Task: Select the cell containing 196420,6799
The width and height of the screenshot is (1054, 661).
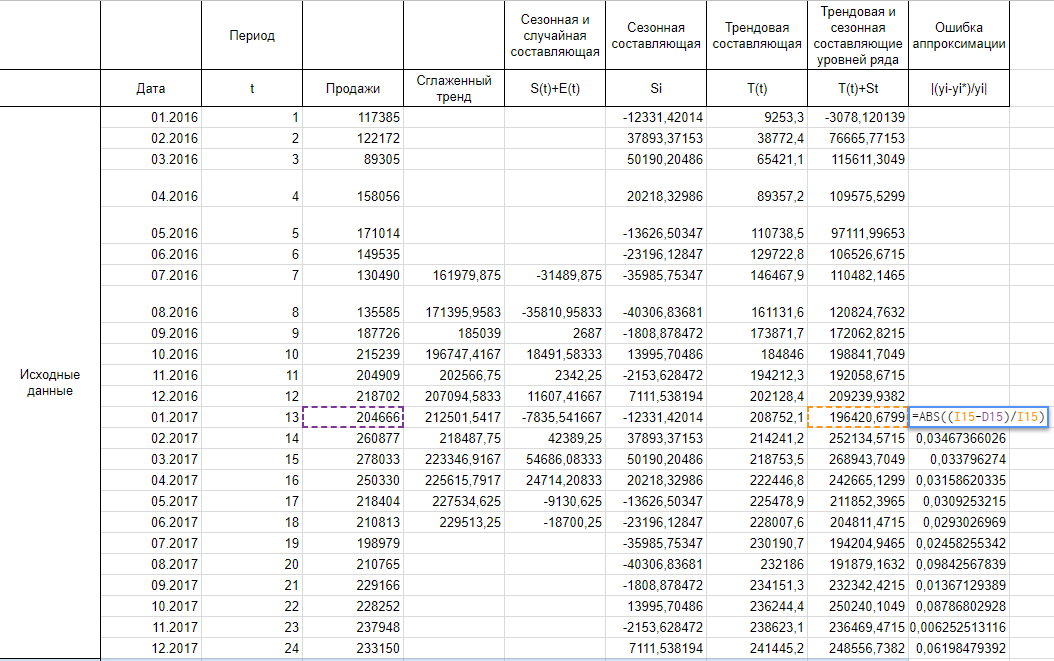Action: [857, 417]
